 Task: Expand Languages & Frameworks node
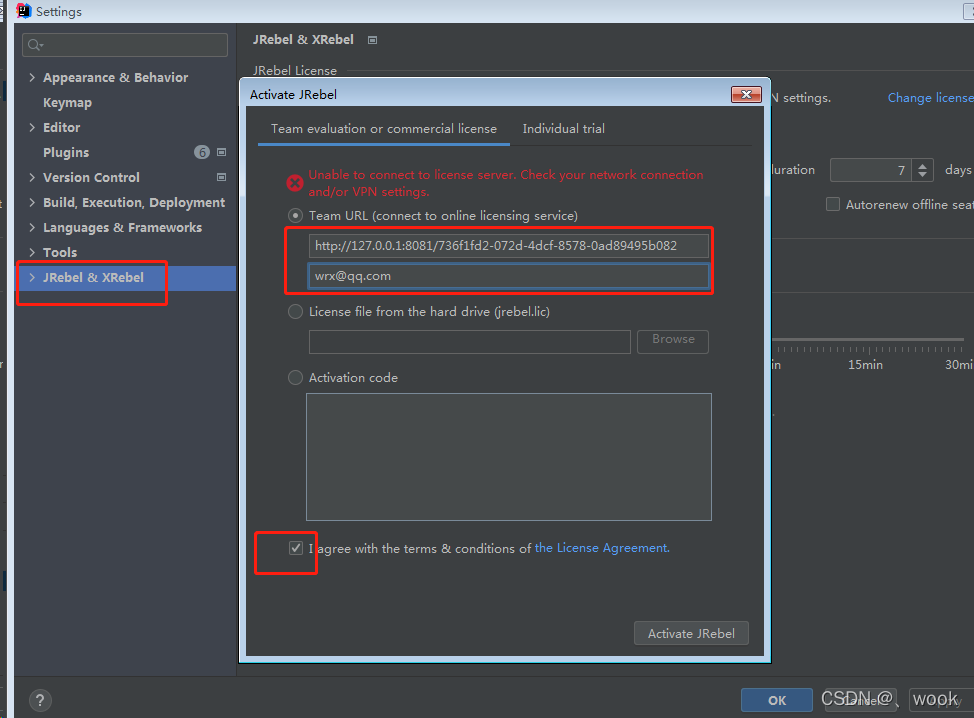click(x=32, y=227)
